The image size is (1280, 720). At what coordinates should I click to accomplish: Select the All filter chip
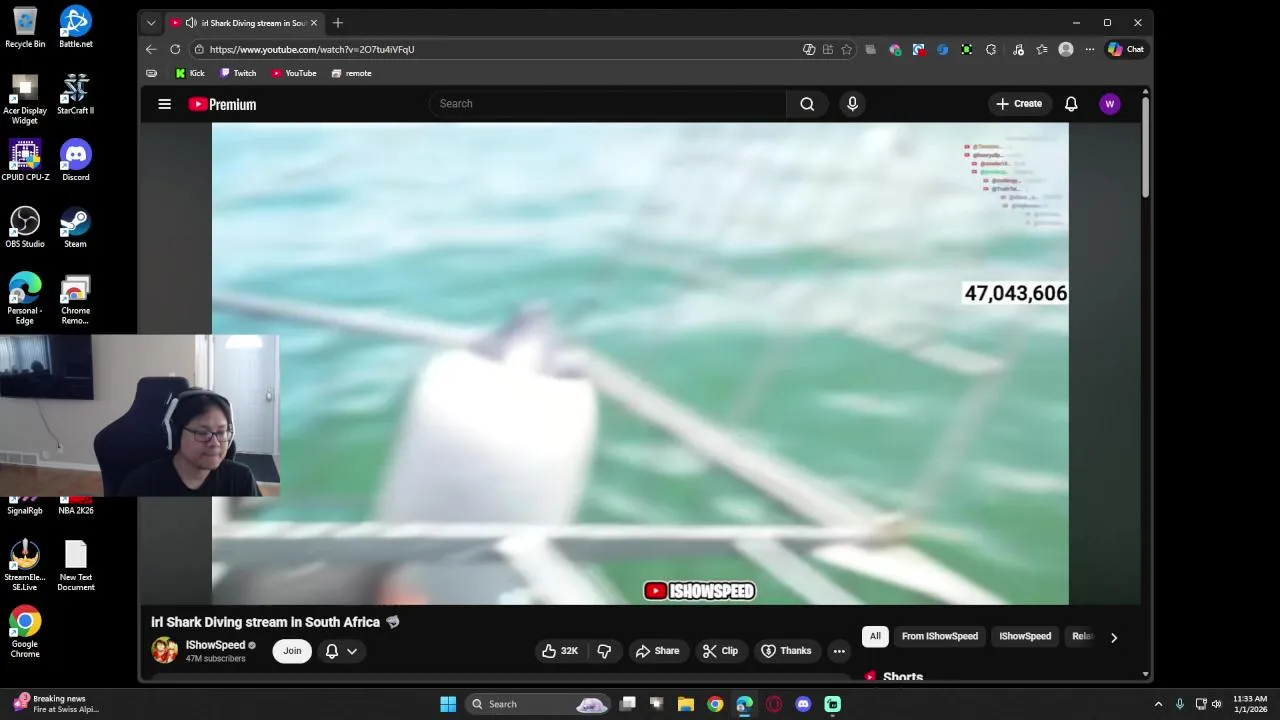click(x=875, y=636)
